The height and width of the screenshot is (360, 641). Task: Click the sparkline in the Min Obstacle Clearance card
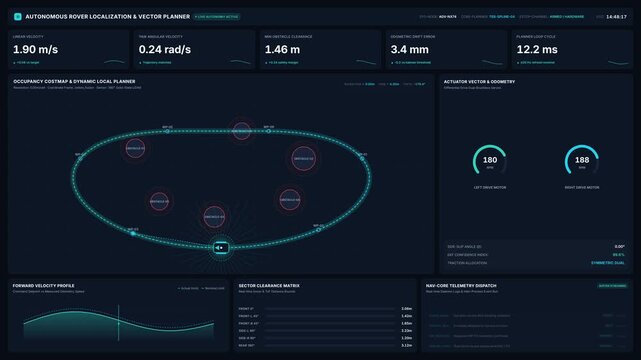pos(366,62)
